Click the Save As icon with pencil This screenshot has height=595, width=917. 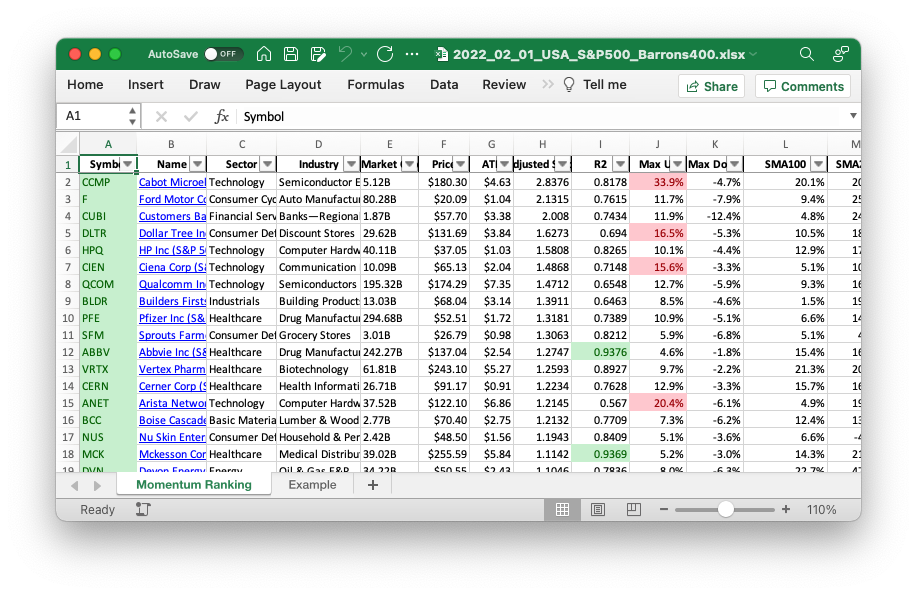[318, 54]
